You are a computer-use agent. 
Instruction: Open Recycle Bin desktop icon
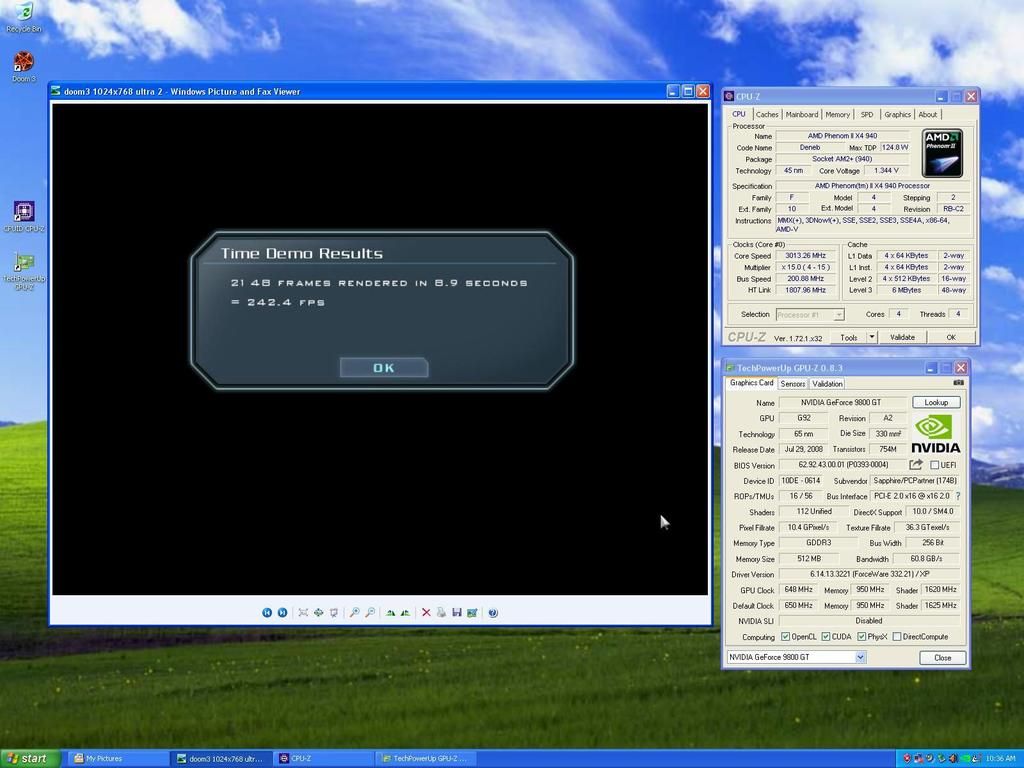point(24,17)
